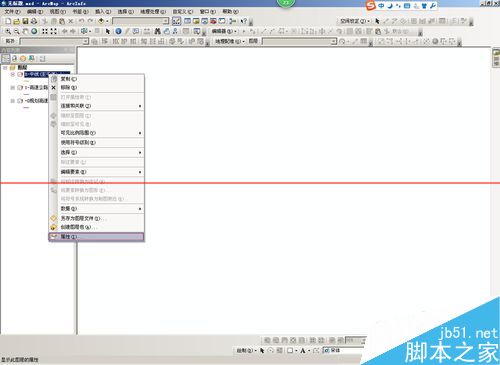Open the georeferencing (地理配准) dropdown
The width and height of the screenshot is (500, 365).
coord(230,41)
